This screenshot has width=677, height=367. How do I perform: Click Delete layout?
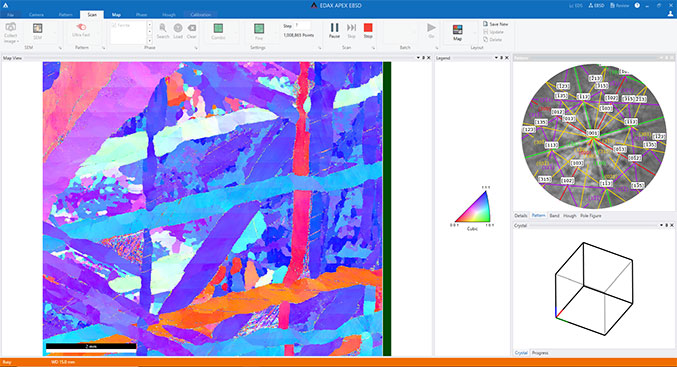pos(493,40)
